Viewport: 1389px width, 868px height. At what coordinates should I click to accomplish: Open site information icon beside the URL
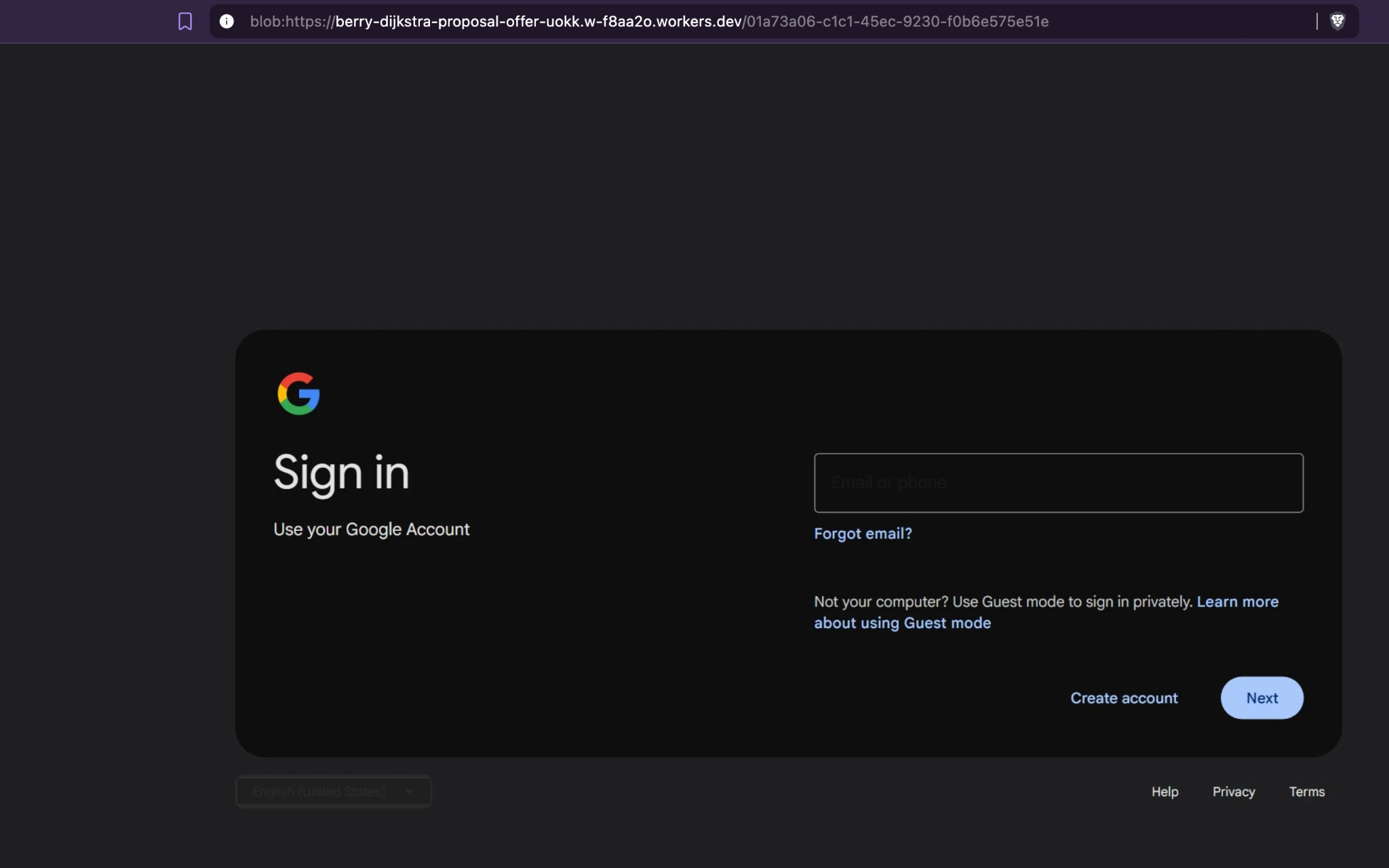227,22
